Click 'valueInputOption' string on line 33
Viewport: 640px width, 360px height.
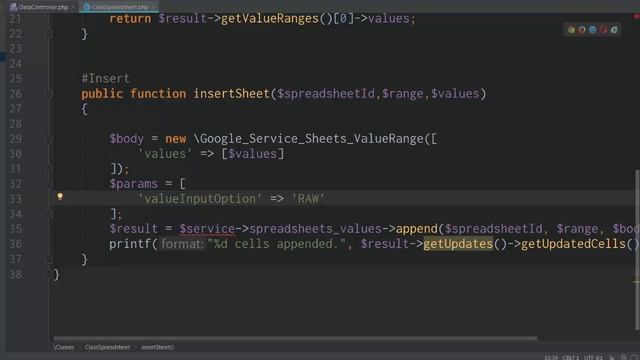click(x=200, y=199)
